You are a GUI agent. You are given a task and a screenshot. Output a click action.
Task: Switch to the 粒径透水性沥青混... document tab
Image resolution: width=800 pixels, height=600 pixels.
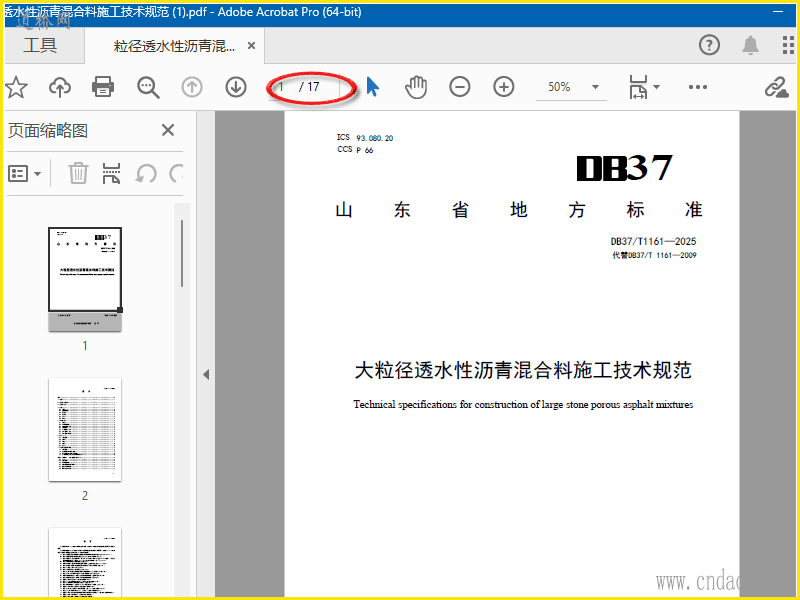174,46
